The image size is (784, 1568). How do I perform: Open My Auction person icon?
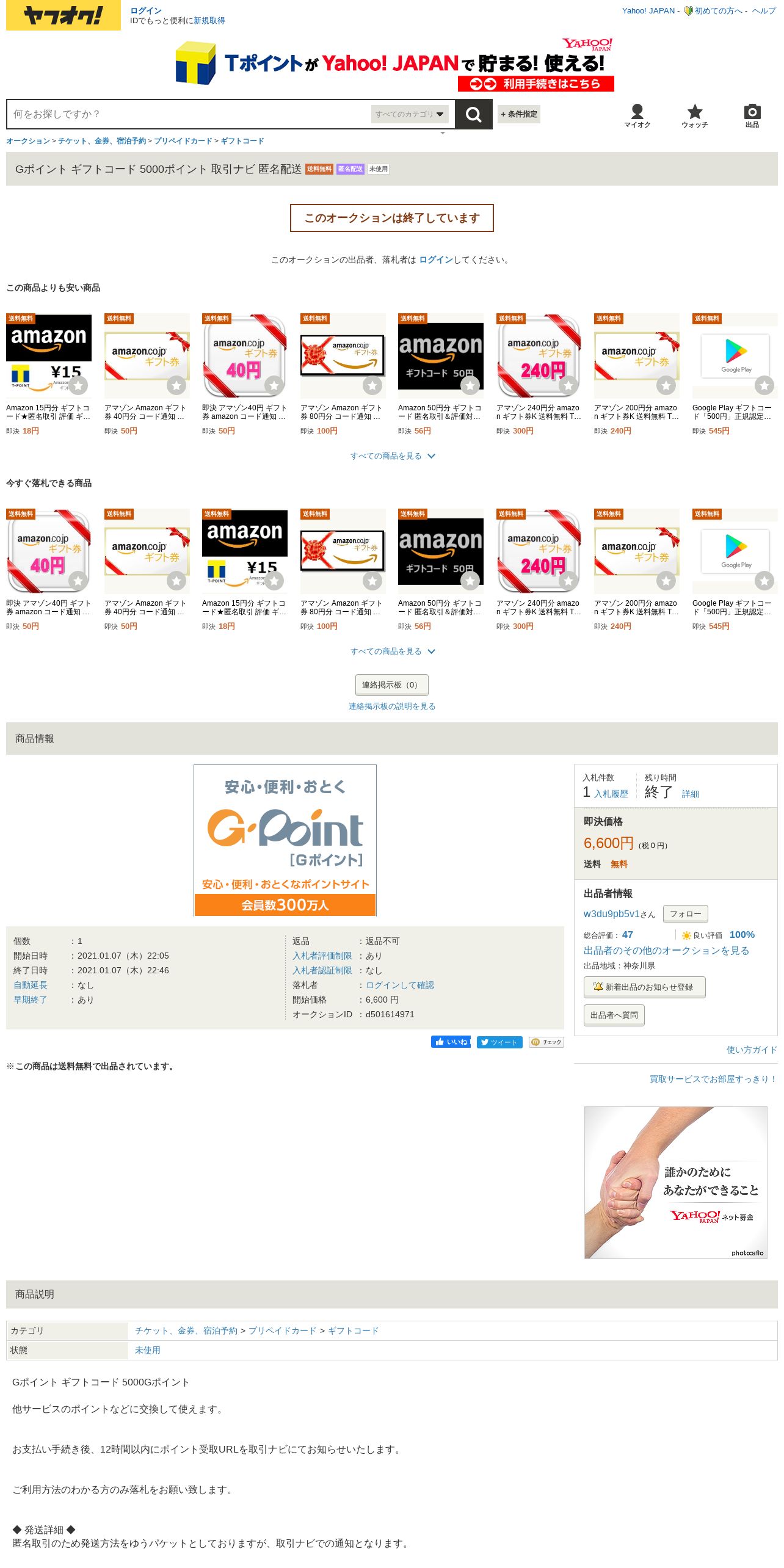[x=637, y=115]
